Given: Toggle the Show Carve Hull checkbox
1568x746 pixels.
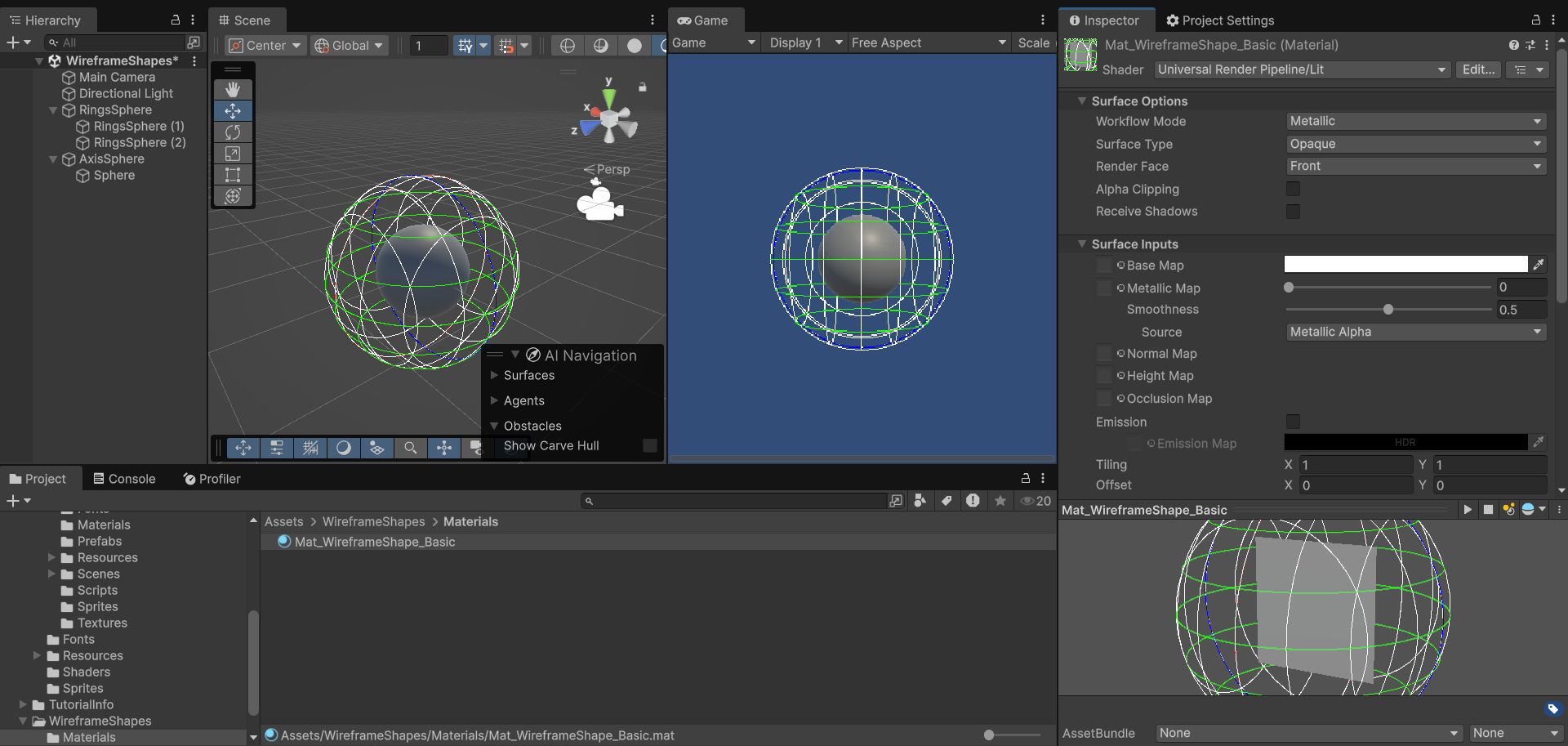Looking at the screenshot, I should 649,445.
